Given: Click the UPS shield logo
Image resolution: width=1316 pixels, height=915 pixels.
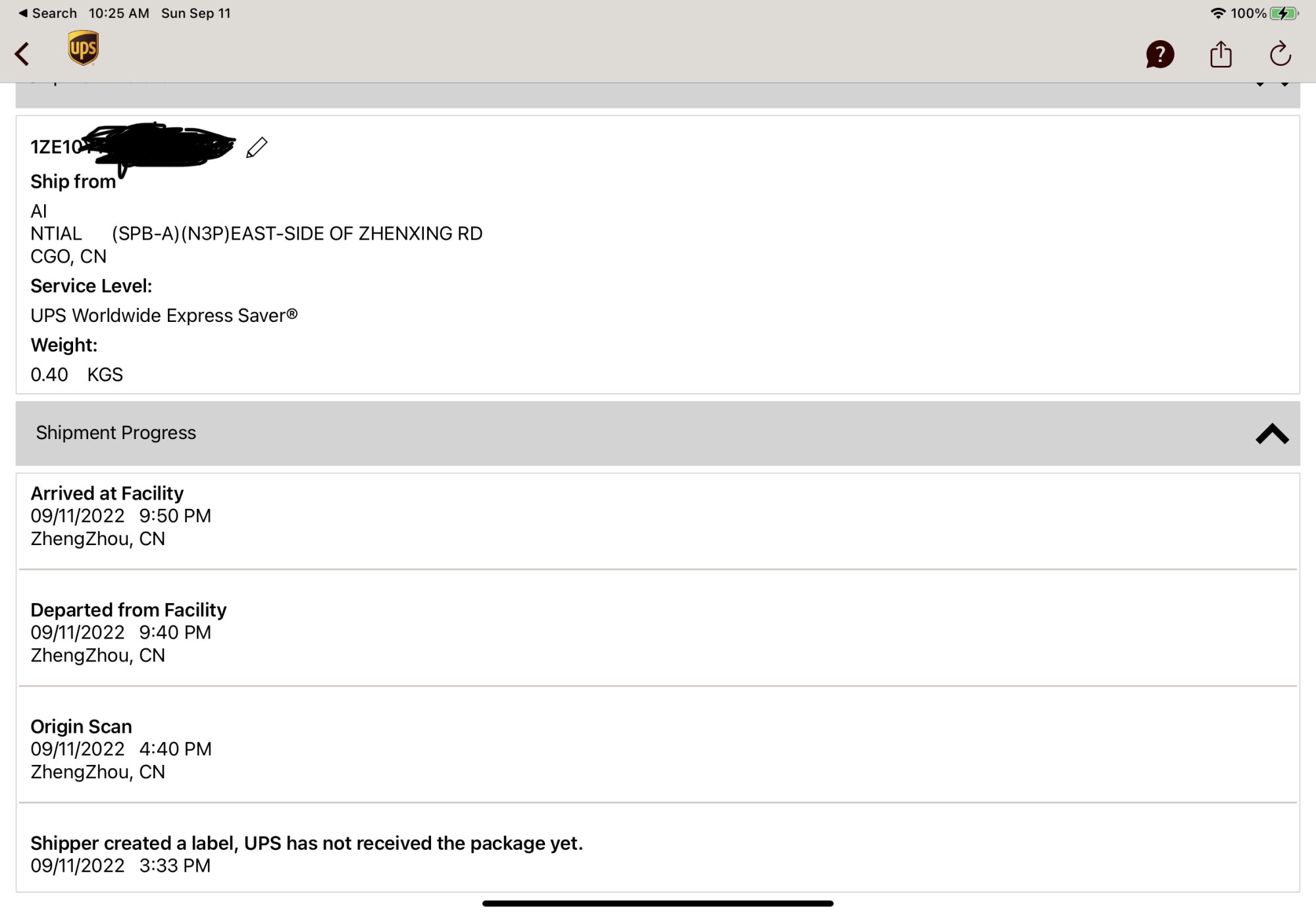Looking at the screenshot, I should [83, 48].
